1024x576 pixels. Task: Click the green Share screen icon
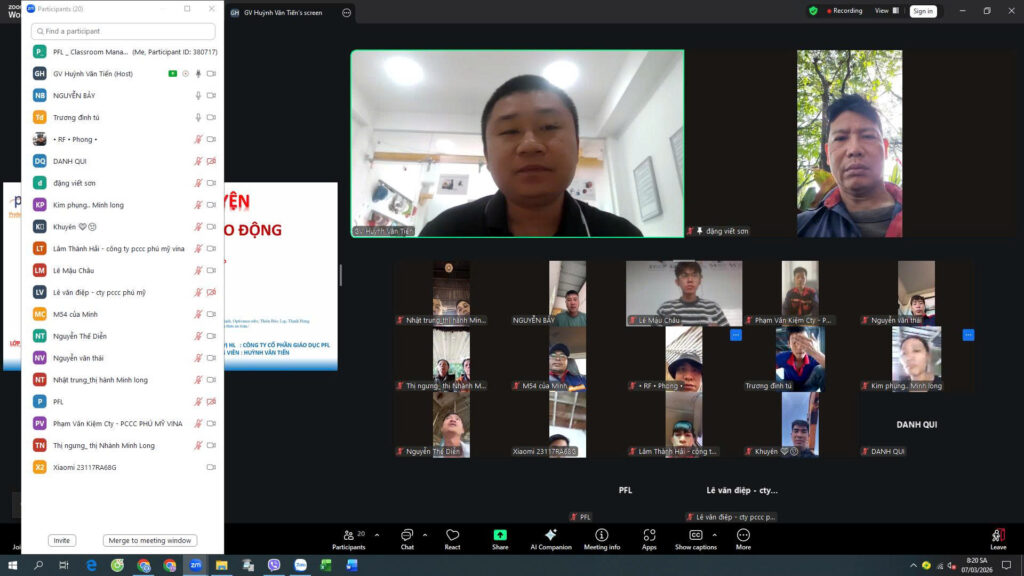pos(500,536)
